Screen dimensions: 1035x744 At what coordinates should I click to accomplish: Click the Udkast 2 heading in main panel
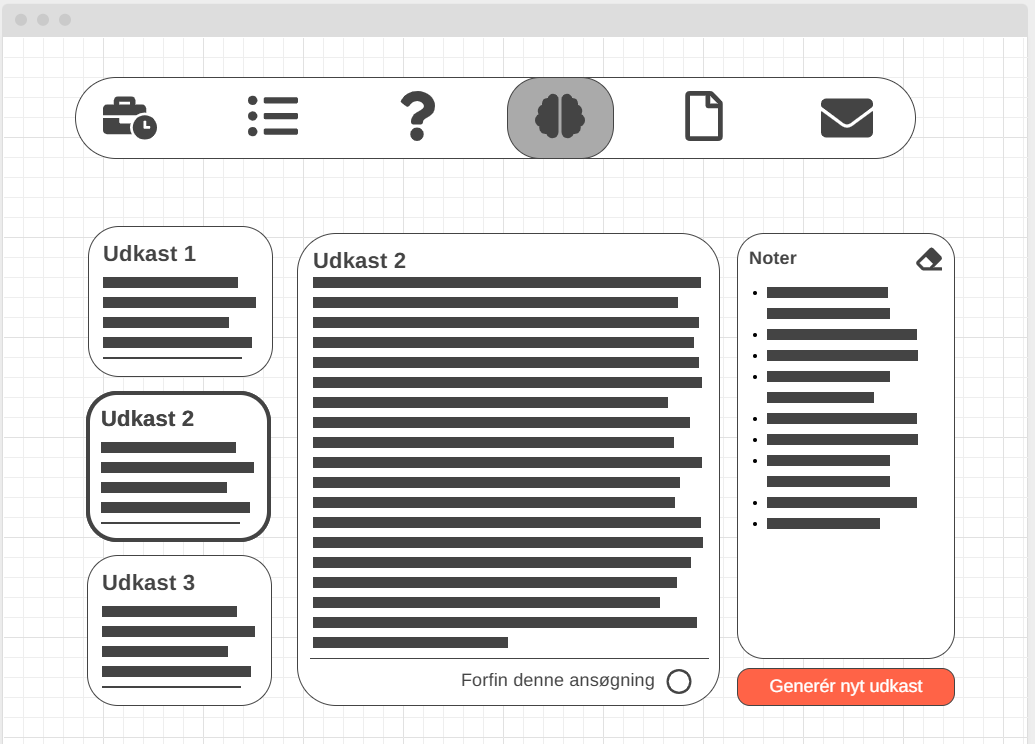[x=359, y=261]
